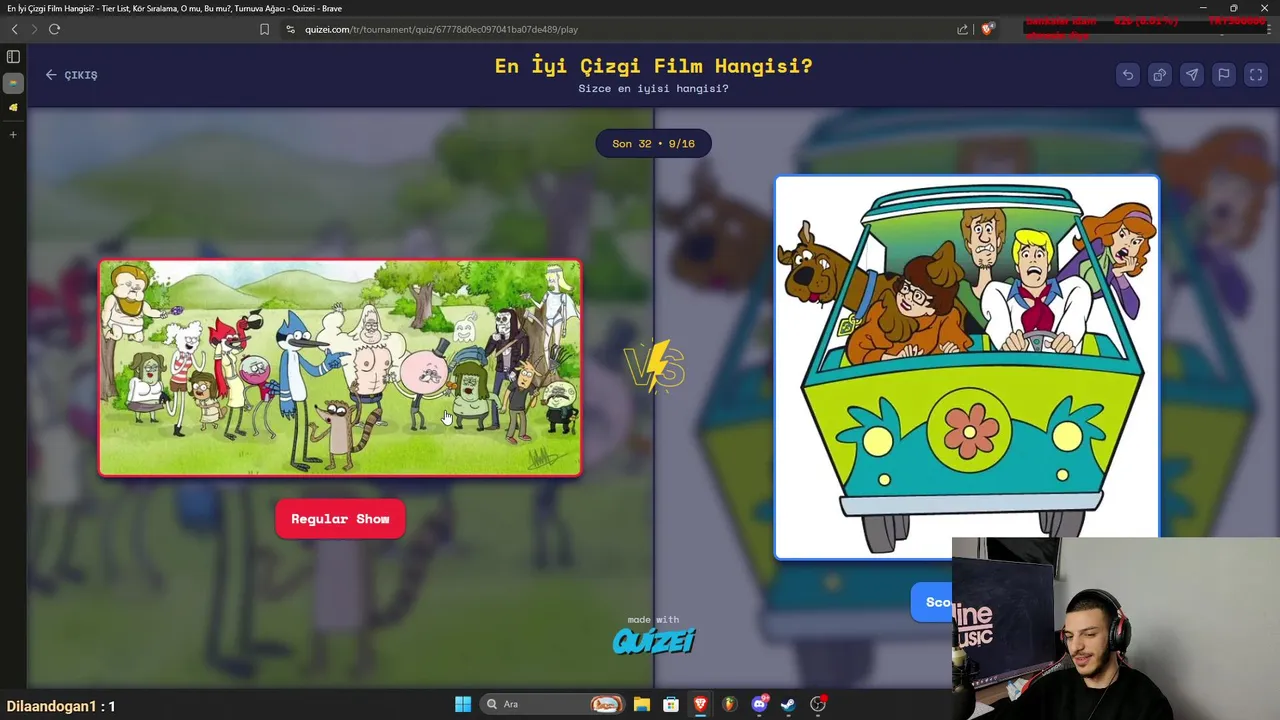Open Microsoft Store from the taskbar

tap(671, 704)
